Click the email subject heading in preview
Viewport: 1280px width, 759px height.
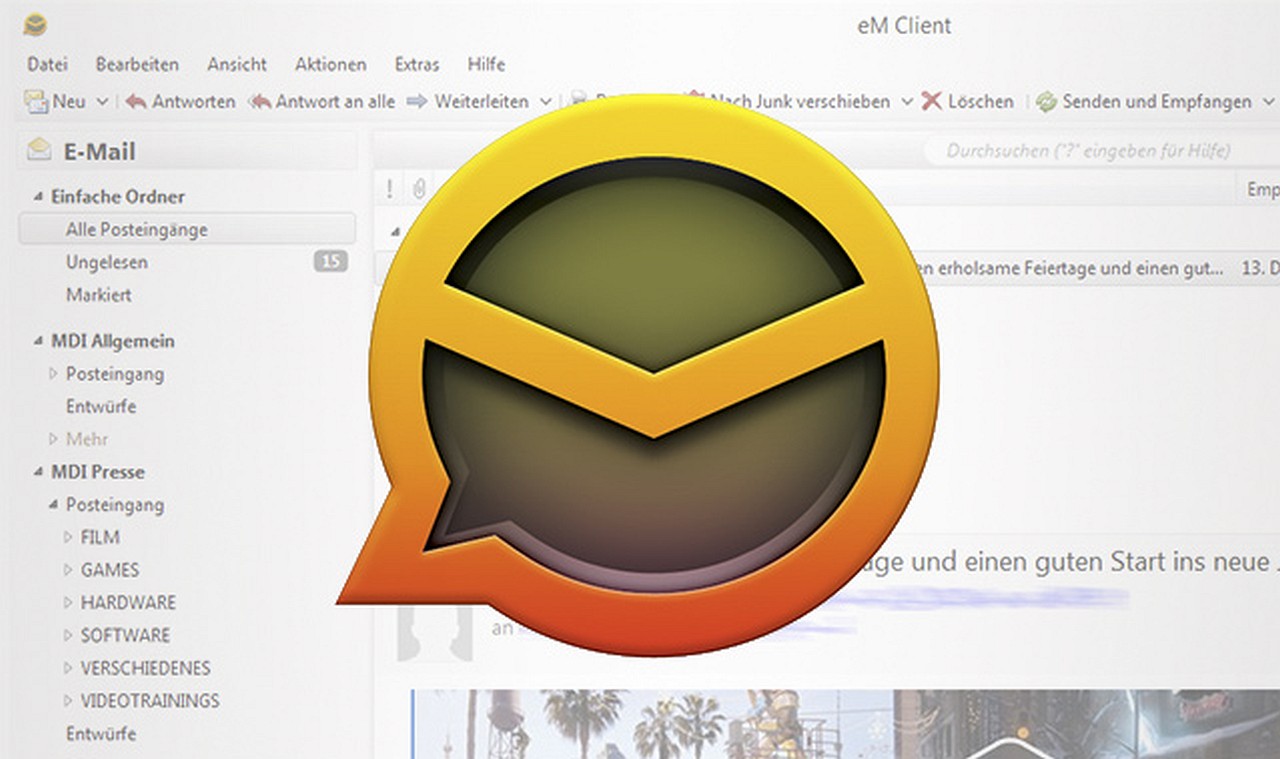coord(1070,561)
